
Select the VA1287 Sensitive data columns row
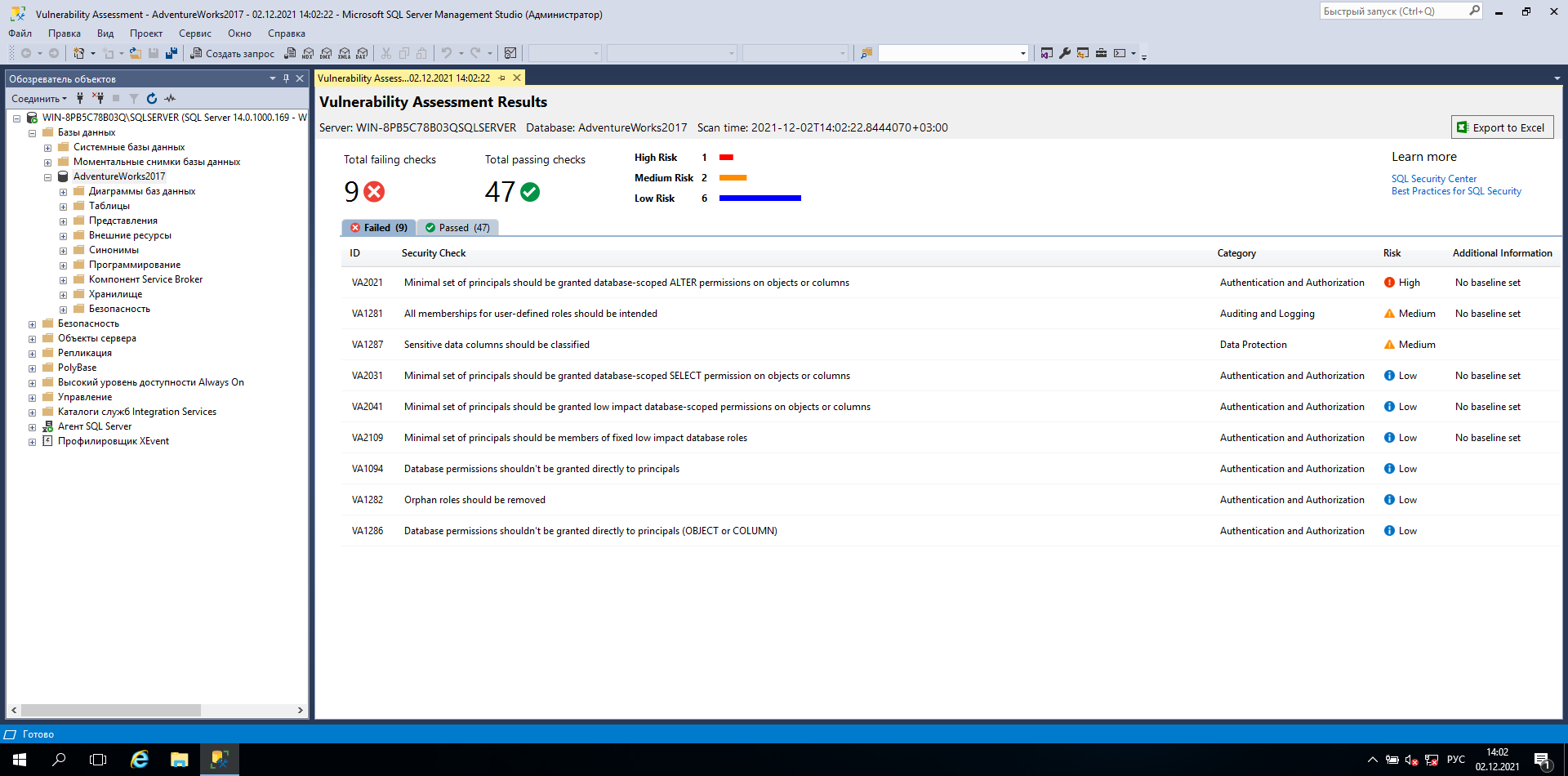951,345
